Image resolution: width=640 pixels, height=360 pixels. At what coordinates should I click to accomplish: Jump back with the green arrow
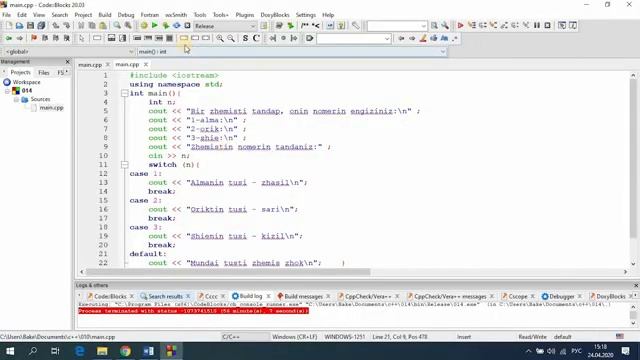tap(9, 38)
